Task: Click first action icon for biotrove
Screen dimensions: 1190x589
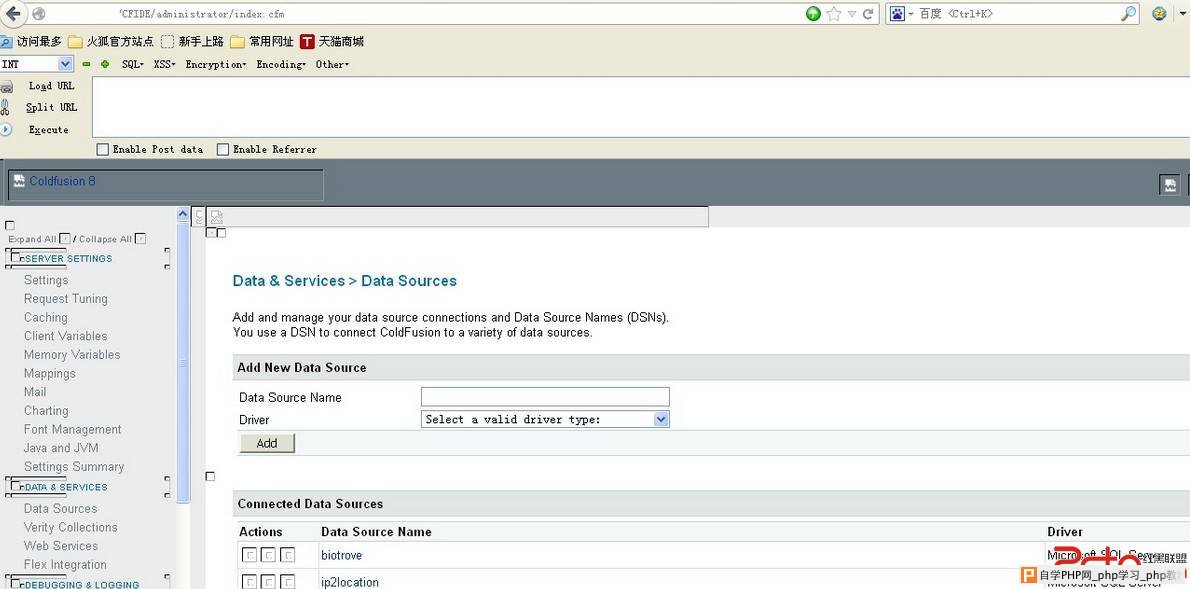Action: 249,556
